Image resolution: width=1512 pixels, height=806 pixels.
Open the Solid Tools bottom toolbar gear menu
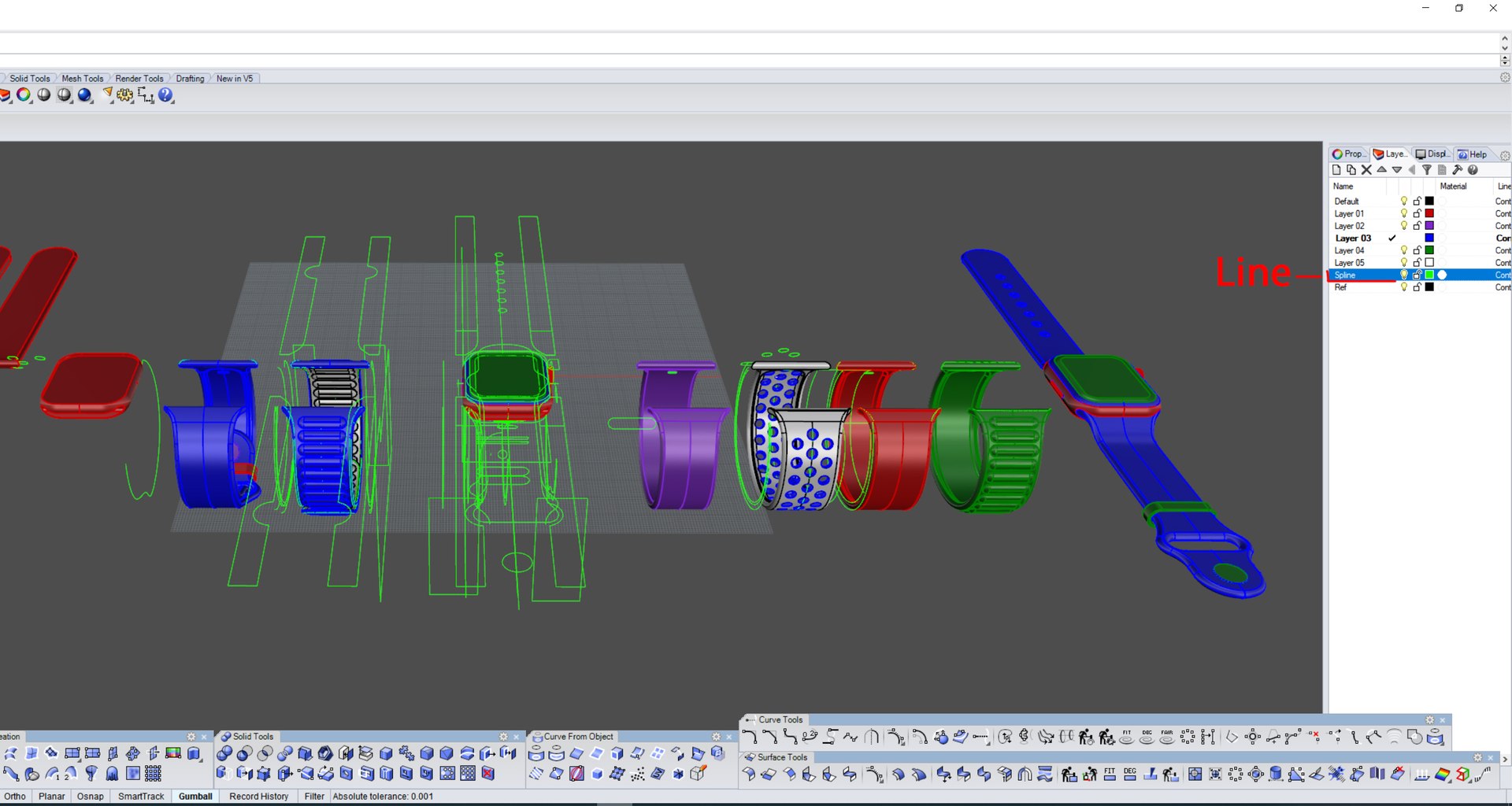(504, 737)
